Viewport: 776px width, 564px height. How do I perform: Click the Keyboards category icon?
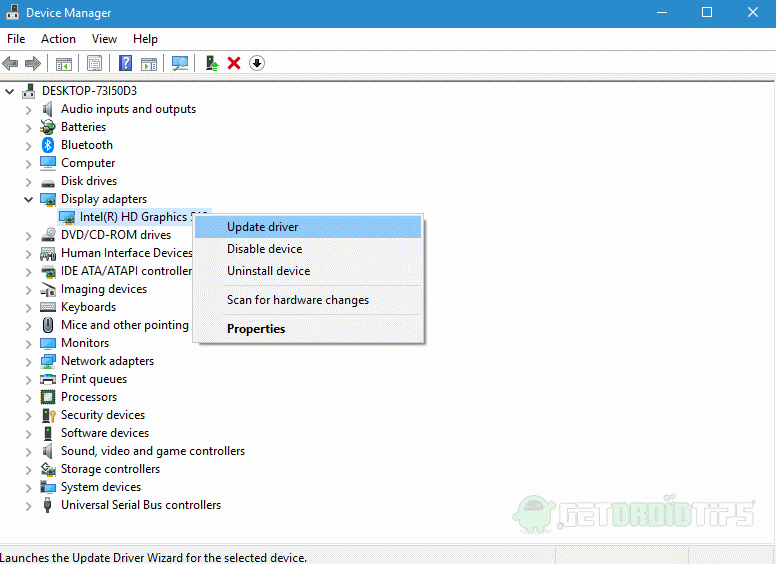tap(48, 307)
